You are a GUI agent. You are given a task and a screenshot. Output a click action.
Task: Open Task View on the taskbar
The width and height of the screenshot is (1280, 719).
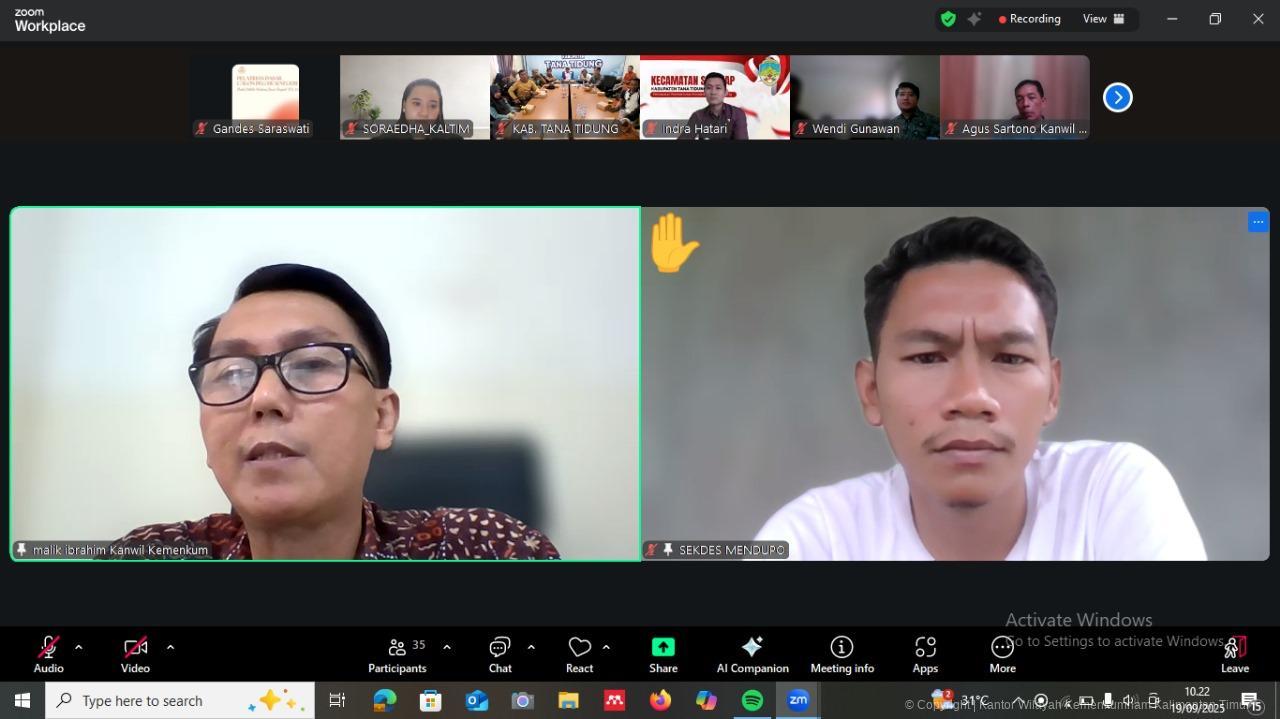[x=337, y=700]
